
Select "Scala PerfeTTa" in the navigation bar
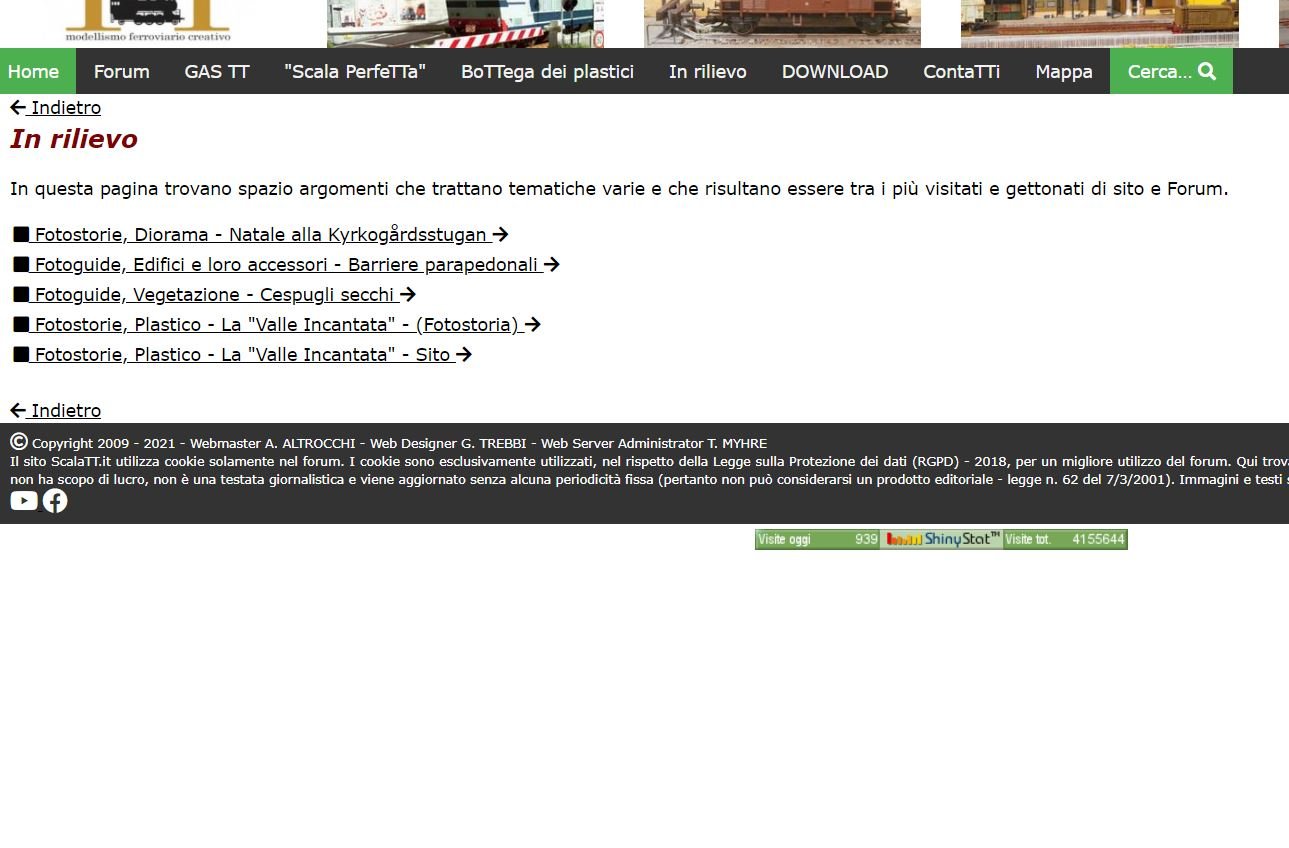[x=354, y=72]
